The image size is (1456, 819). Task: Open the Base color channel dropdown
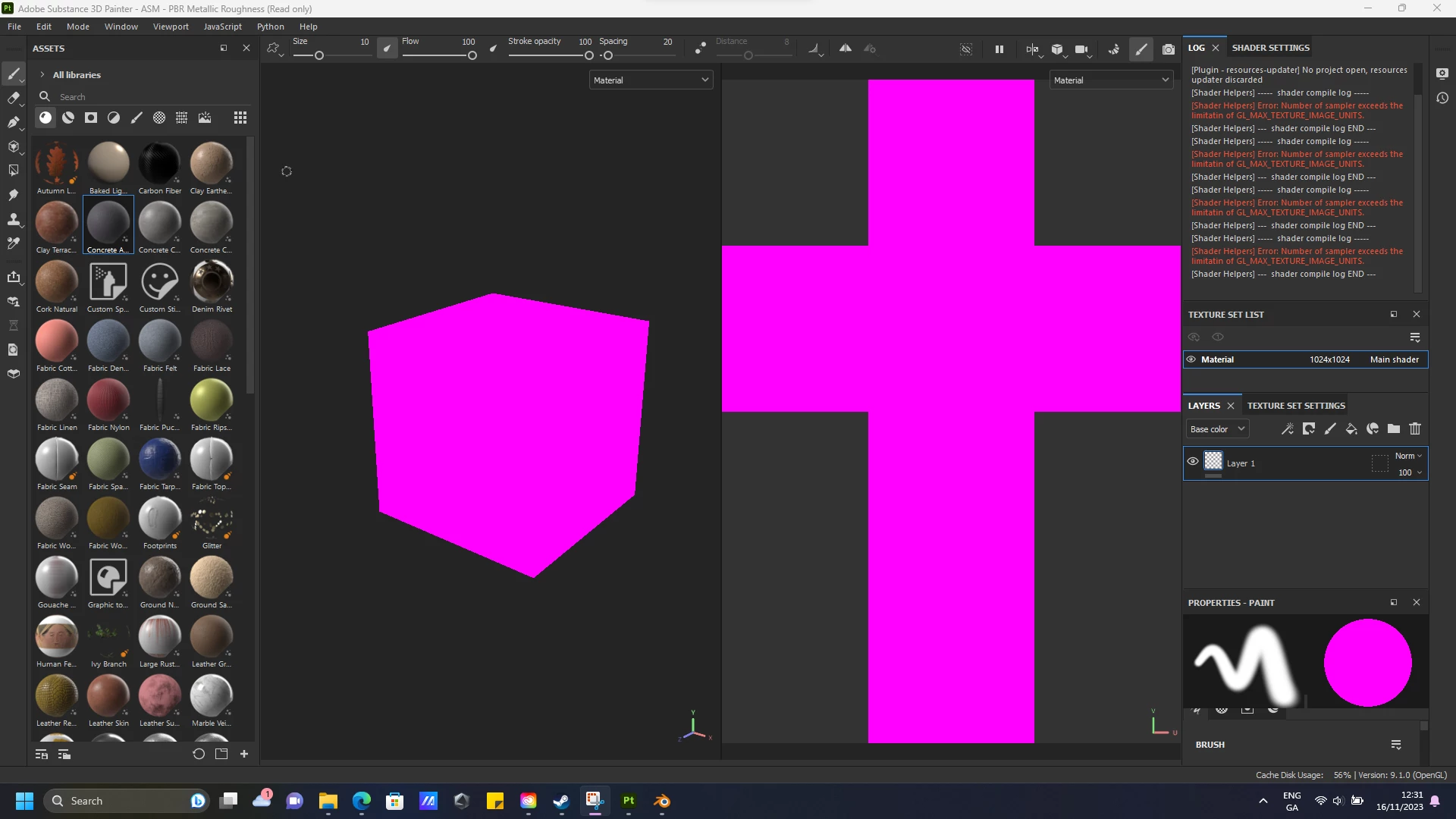point(1217,429)
